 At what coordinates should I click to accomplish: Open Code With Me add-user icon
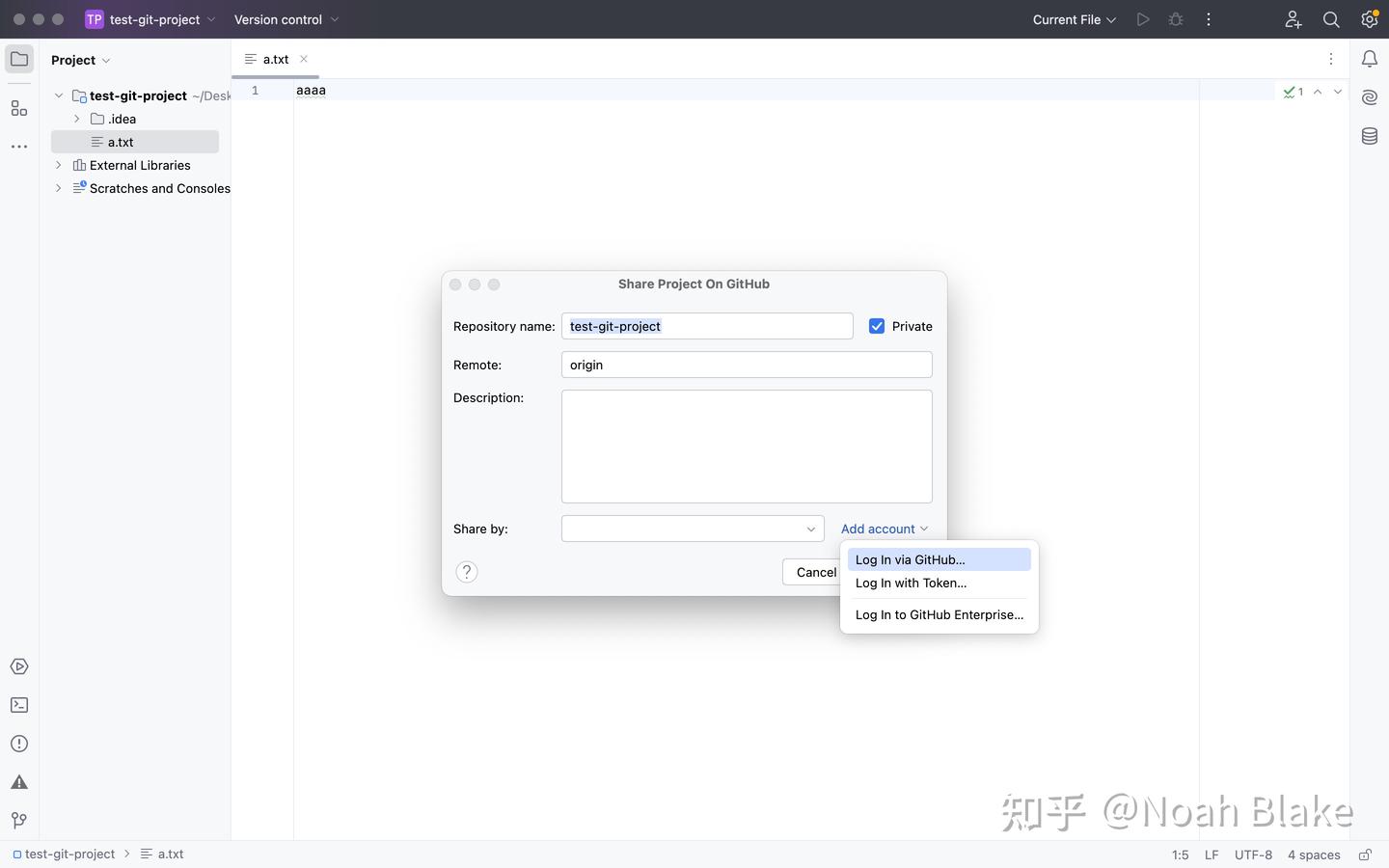point(1294,19)
